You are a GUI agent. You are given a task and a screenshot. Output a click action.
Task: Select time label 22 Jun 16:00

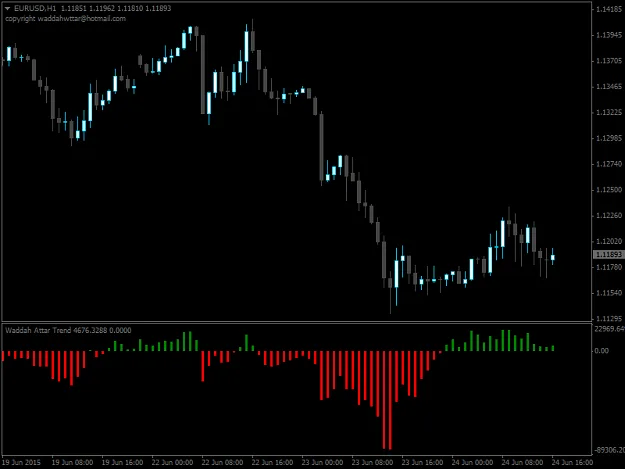[272, 463]
